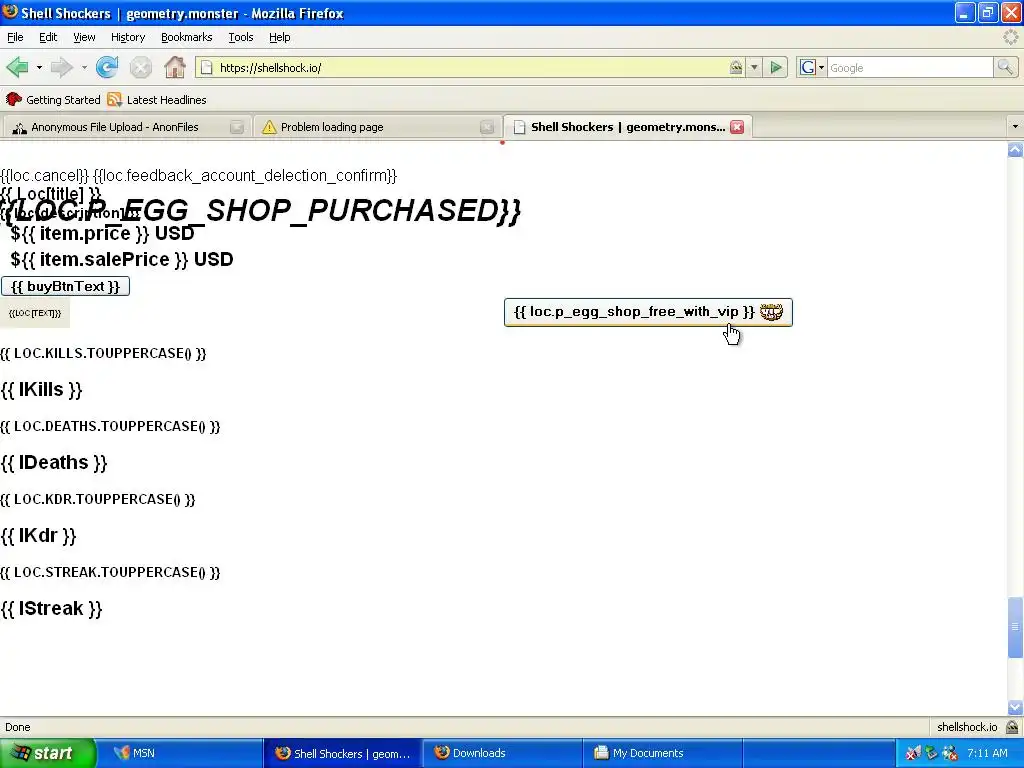The image size is (1024, 768).
Task: Click the {{ LOC.STREAK.TOUPPERCASE() }} label
Action: tap(110, 573)
